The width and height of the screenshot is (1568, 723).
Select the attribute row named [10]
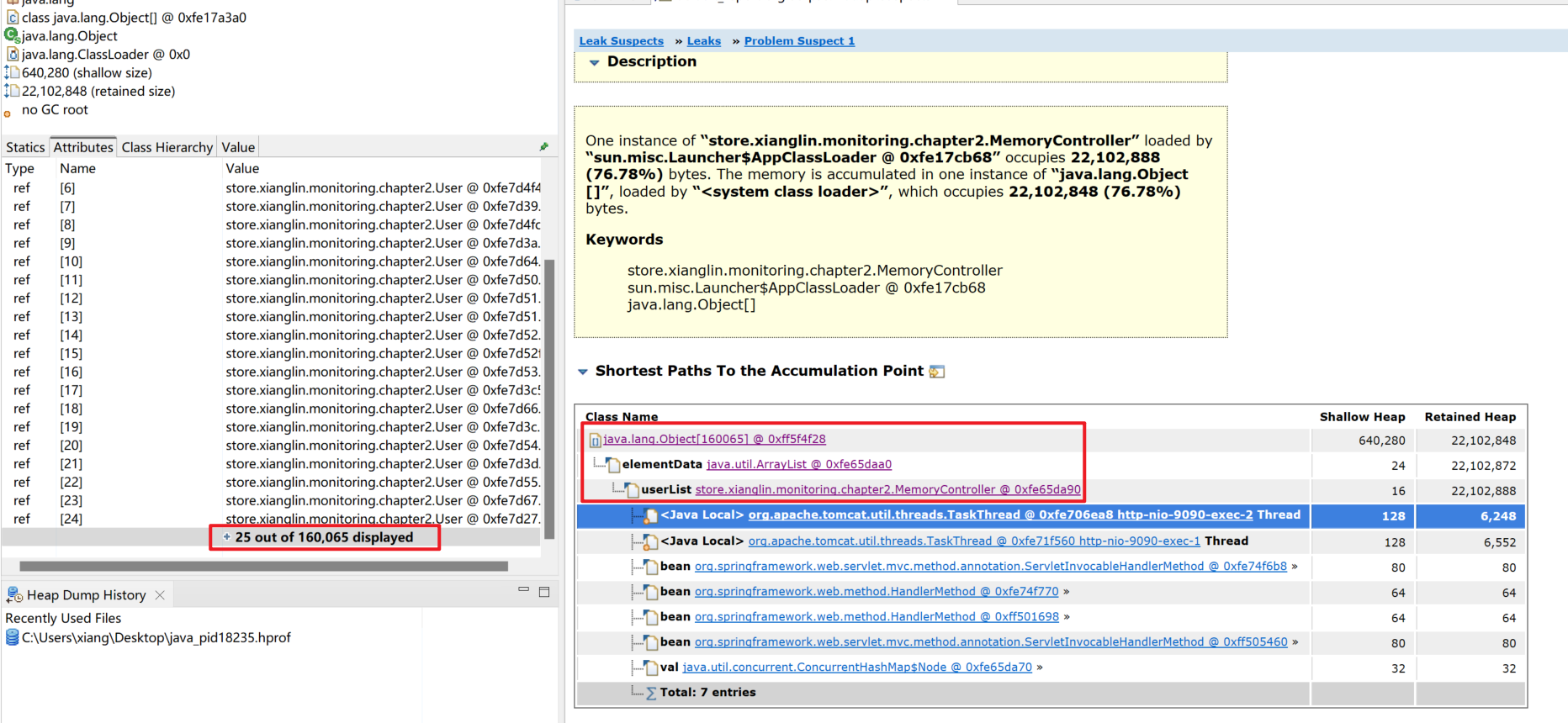coord(272,261)
